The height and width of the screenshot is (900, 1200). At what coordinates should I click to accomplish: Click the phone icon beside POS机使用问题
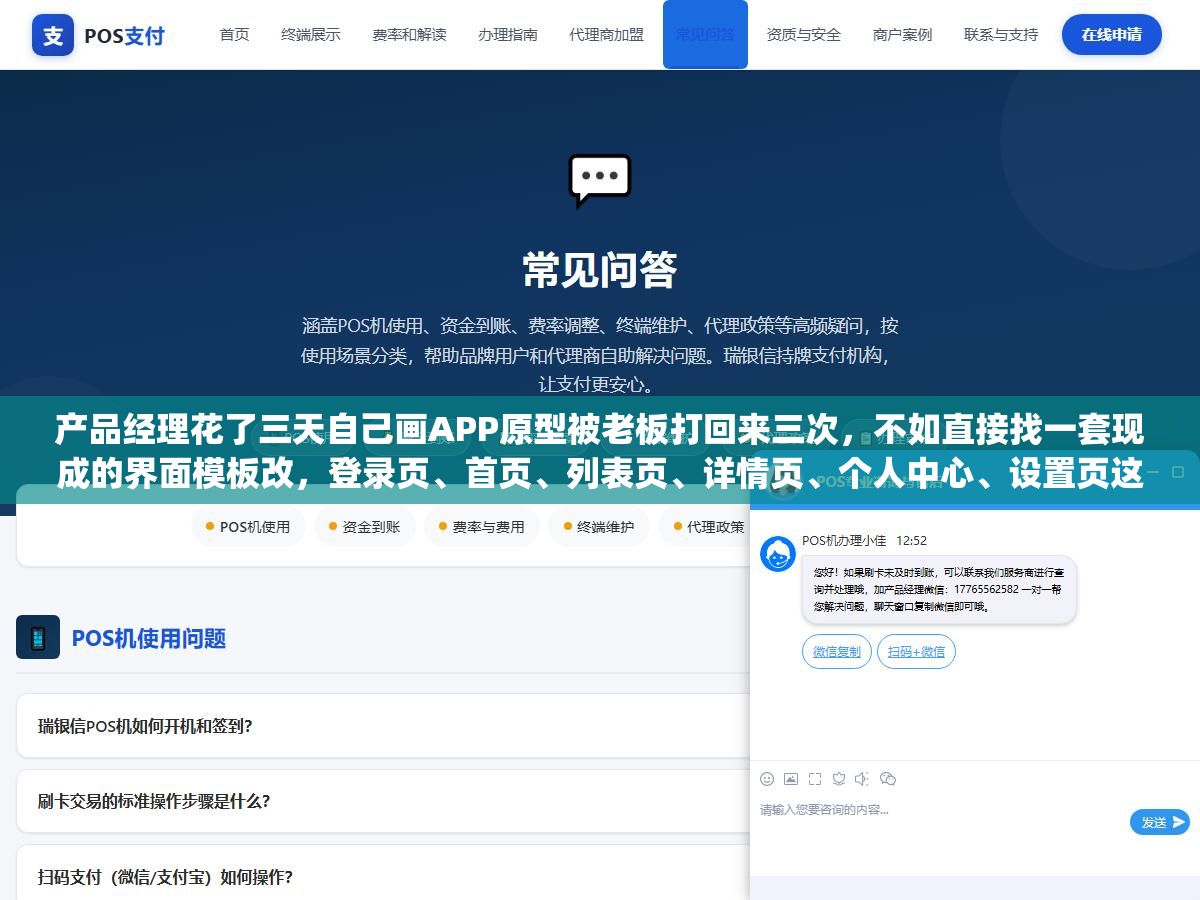tap(38, 637)
